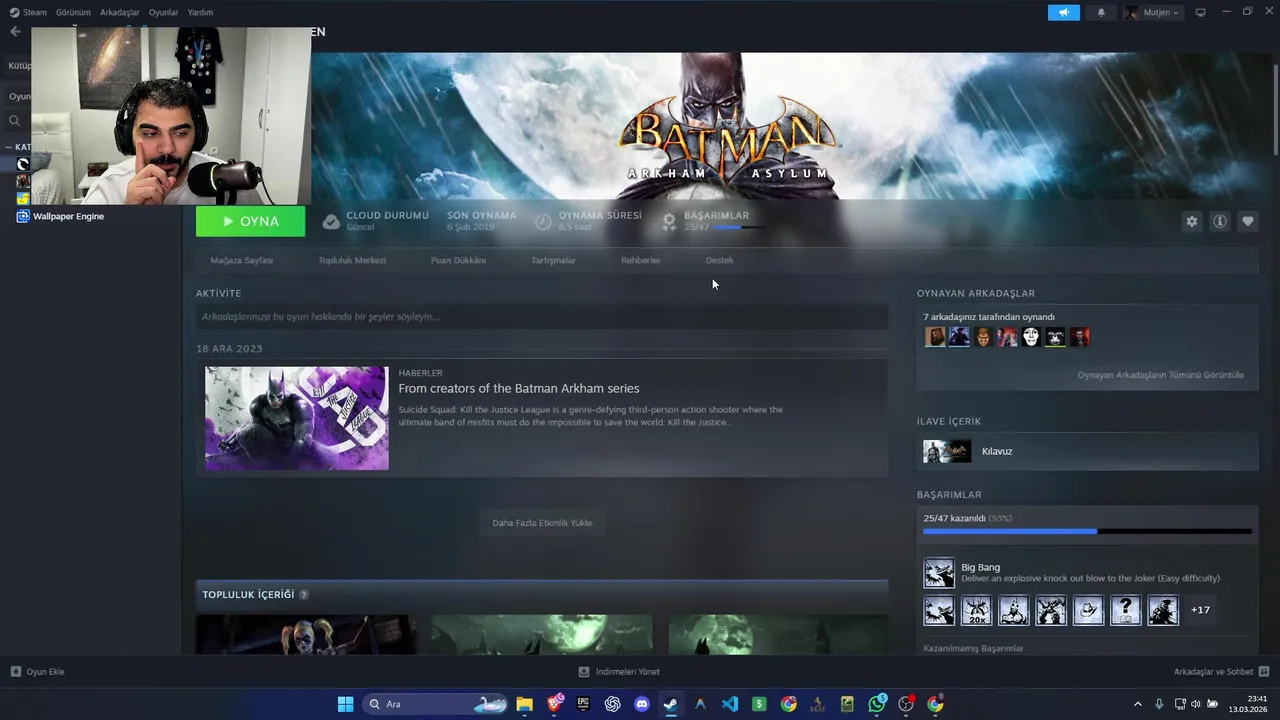Open WhatsApp from the taskbar
Viewport: 1280px width, 720px height.
pos(877,704)
